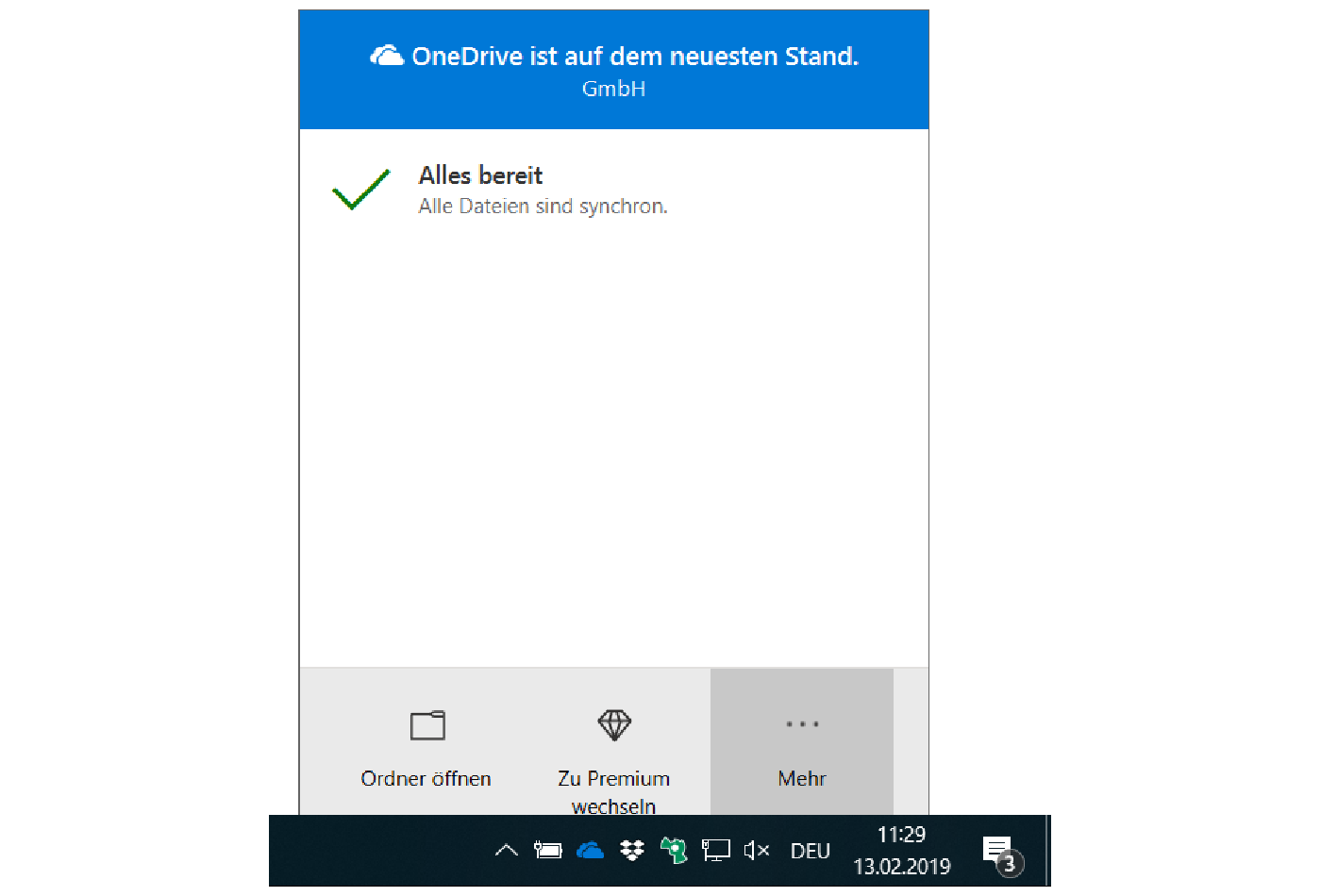Screen dimensions: 1321x896
Task: Open the Mehr options menu
Action: point(802,742)
